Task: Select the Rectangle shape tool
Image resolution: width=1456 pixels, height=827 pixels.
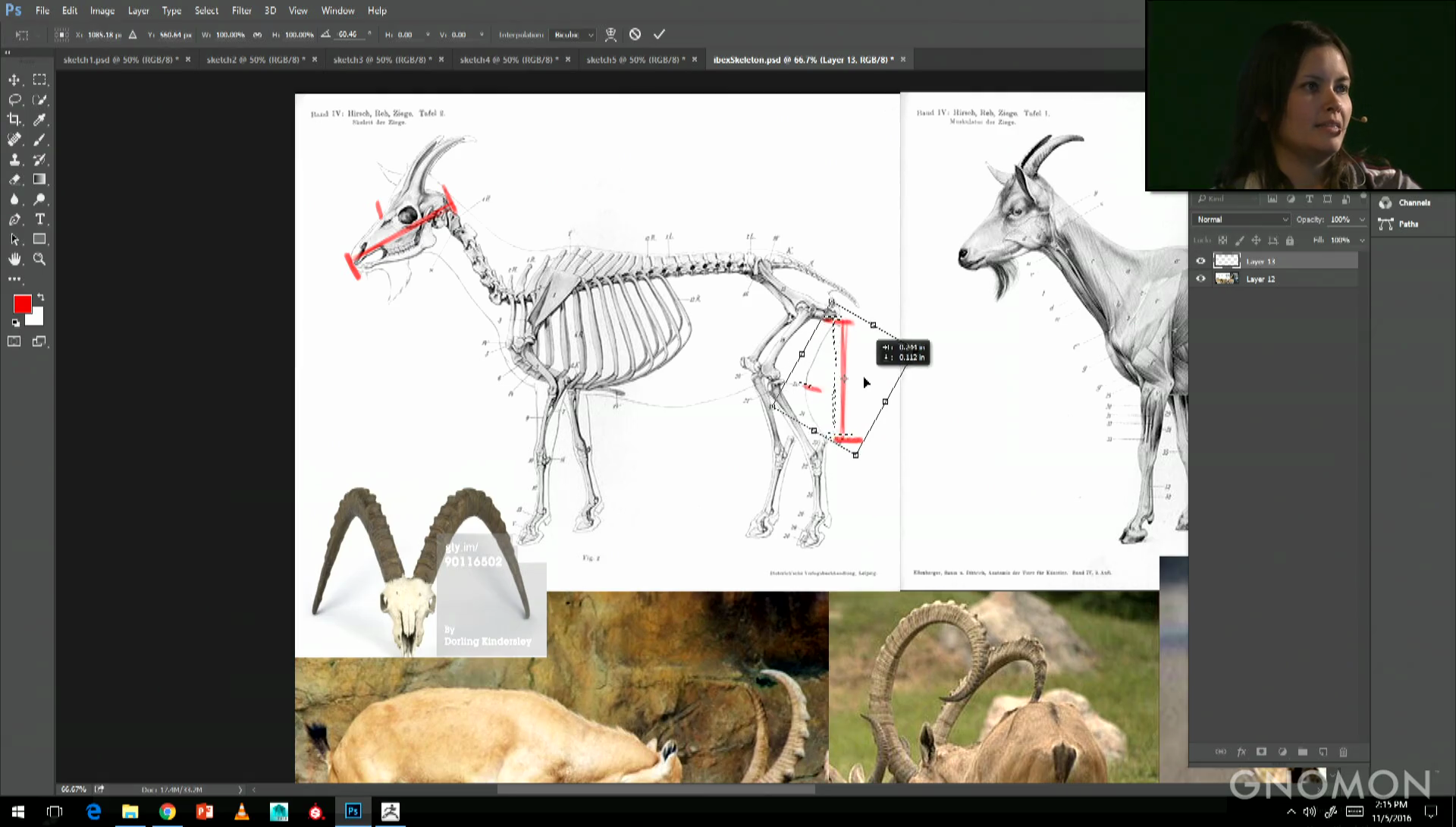Action: pos(39,239)
